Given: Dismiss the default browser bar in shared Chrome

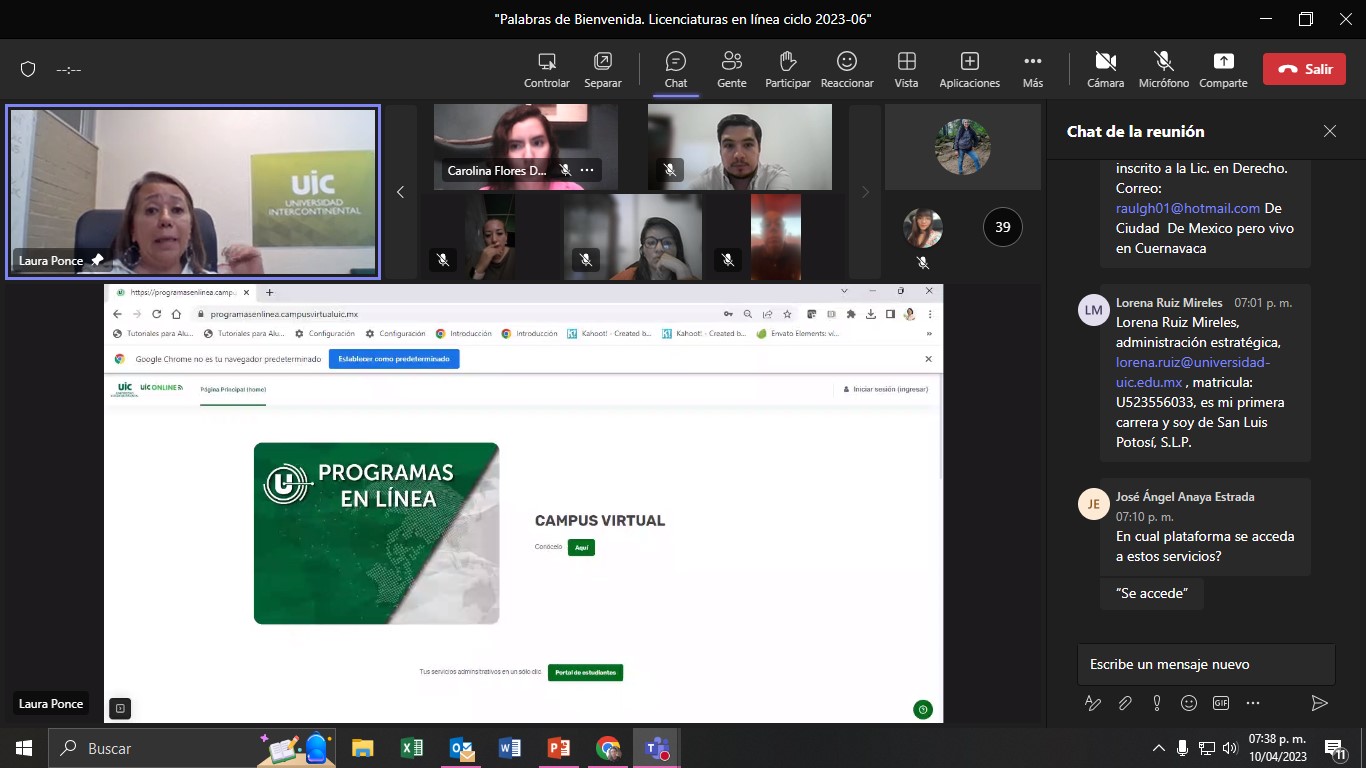Looking at the screenshot, I should point(928,359).
